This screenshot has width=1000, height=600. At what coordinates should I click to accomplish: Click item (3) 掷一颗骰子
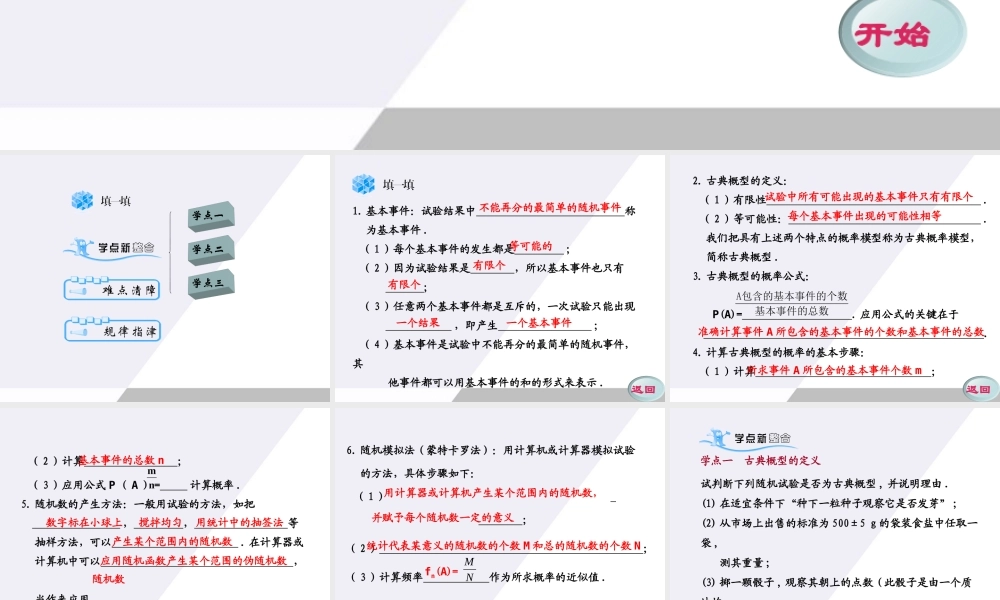coord(836,582)
